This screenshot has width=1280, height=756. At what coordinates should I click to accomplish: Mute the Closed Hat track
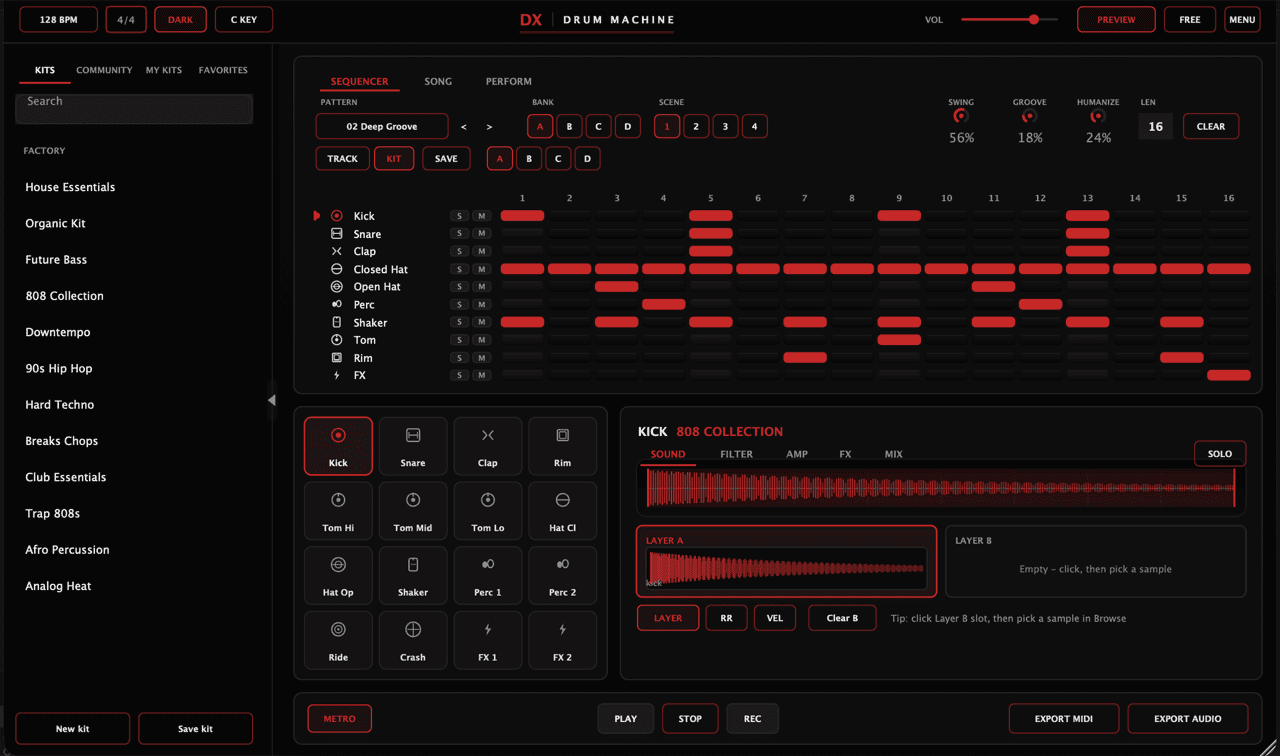481,269
